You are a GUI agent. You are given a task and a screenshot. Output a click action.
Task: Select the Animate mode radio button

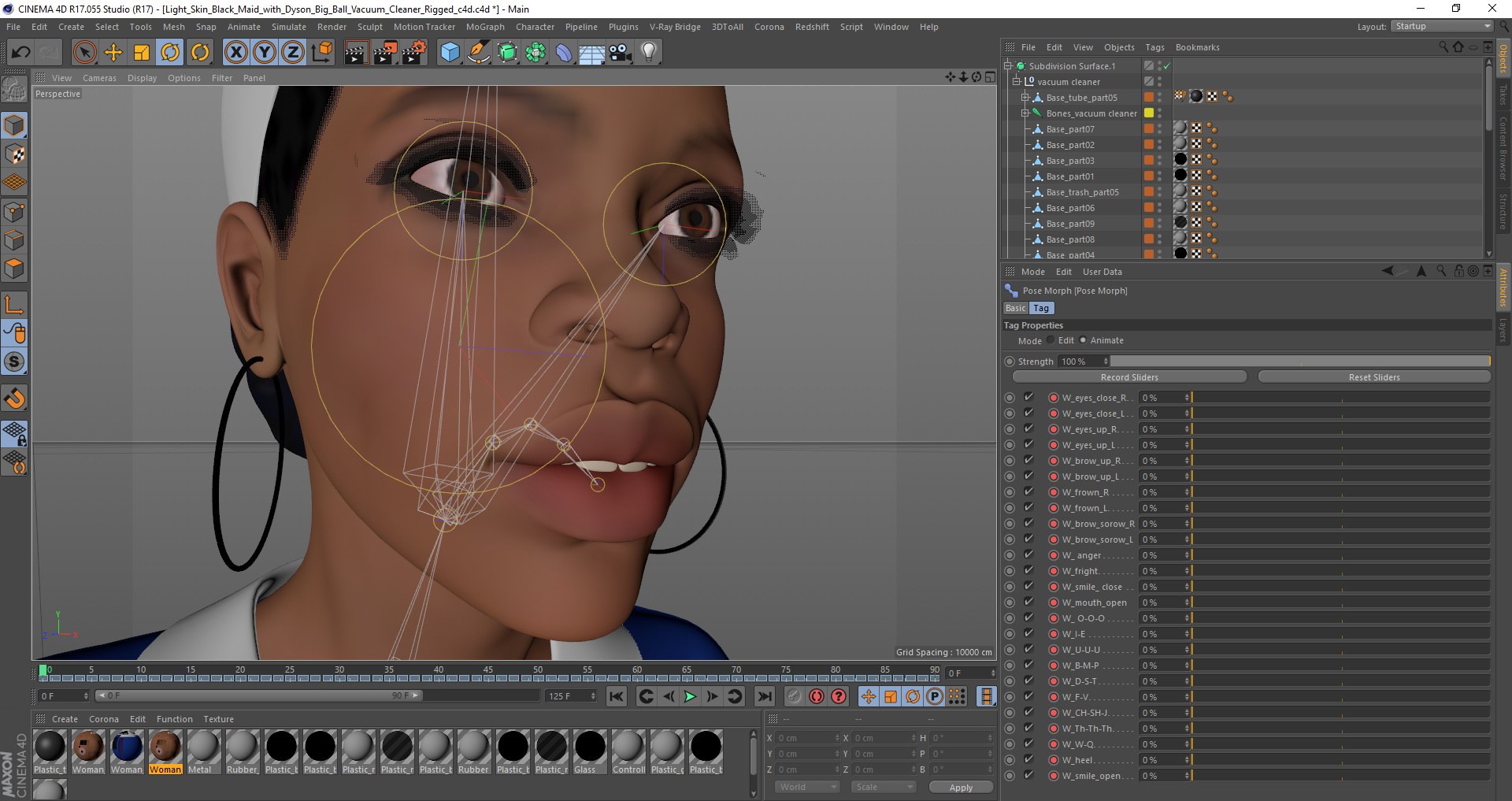coord(1083,340)
